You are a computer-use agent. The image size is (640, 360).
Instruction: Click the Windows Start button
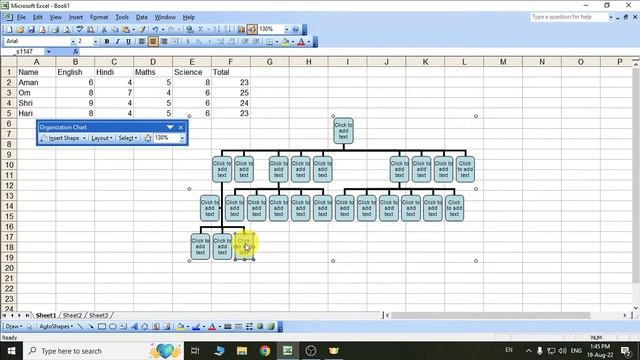coord(11,351)
